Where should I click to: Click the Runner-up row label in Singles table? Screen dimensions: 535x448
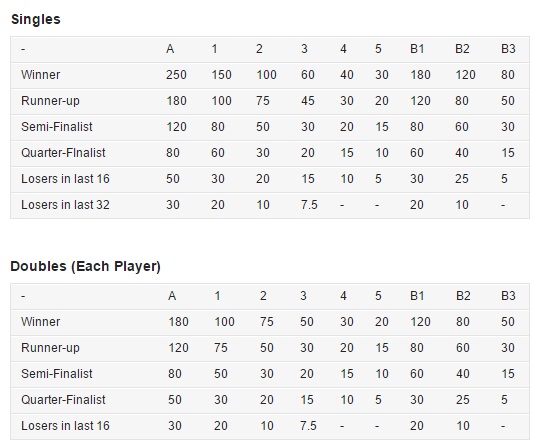[50, 101]
